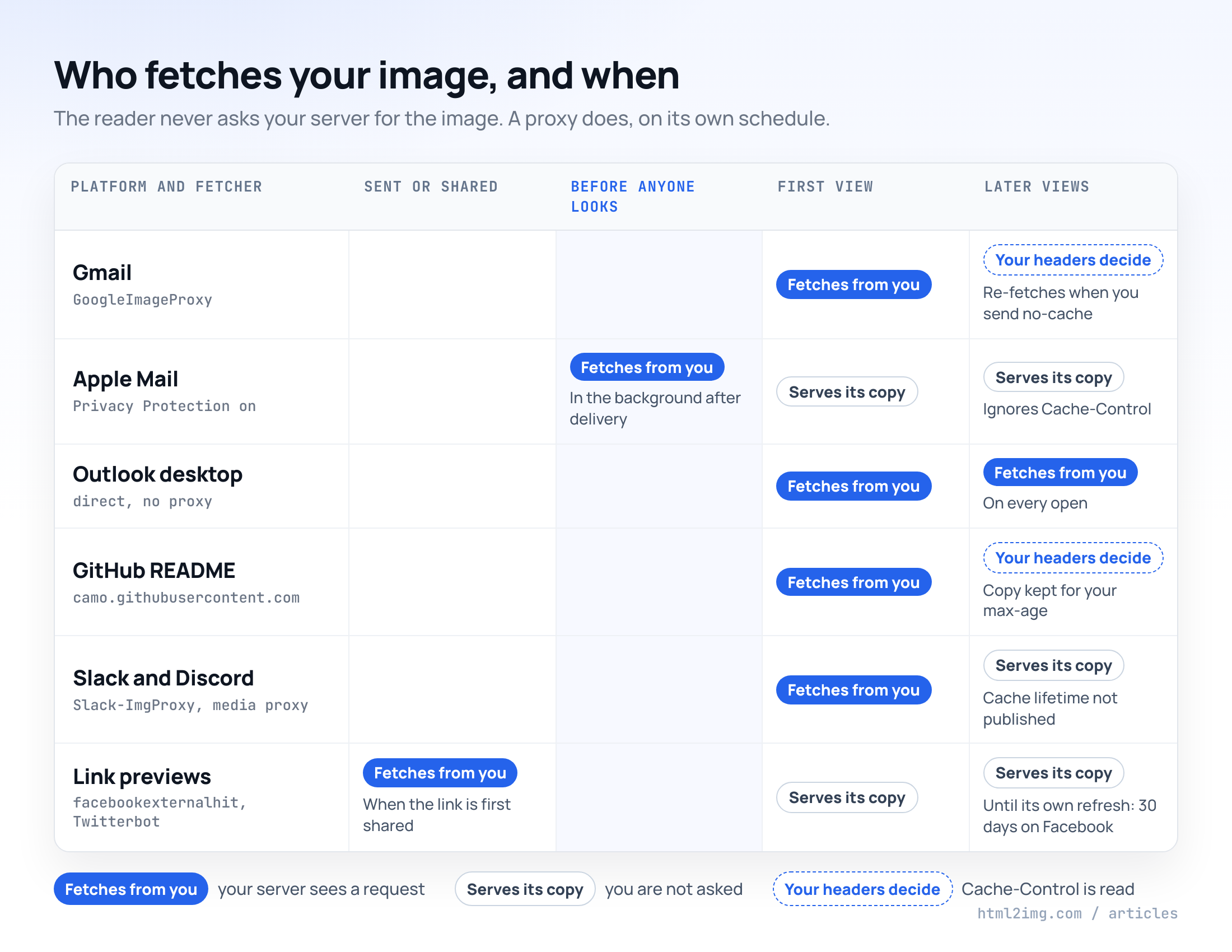Click the 'Re-fetches when you send no-cache' note
The image size is (1232, 952).
(1061, 304)
